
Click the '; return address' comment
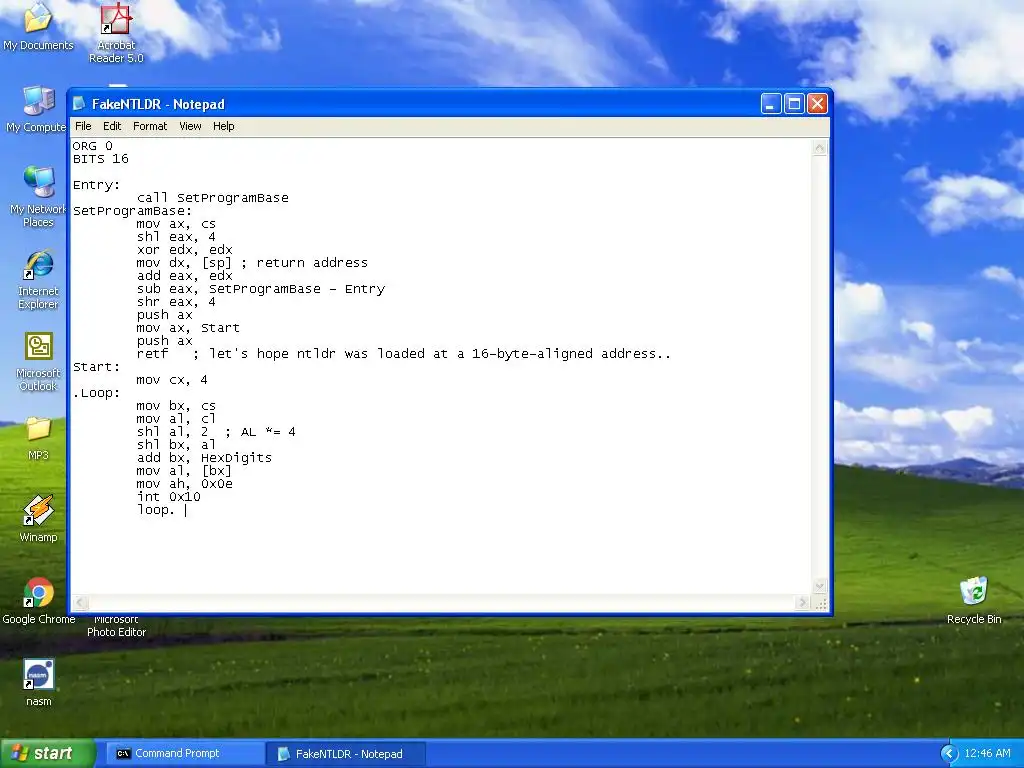304,263
